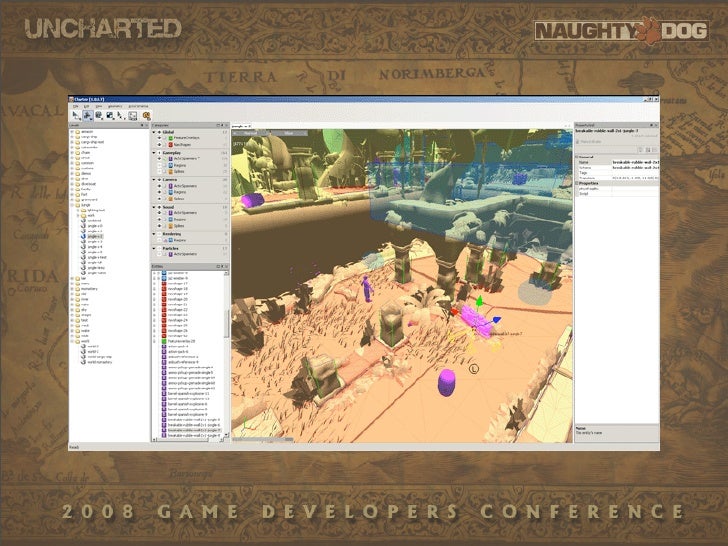Click the green FeatureOverlays type icon under Global
The width and height of the screenshot is (728, 546).
pyautogui.click(x=170, y=138)
